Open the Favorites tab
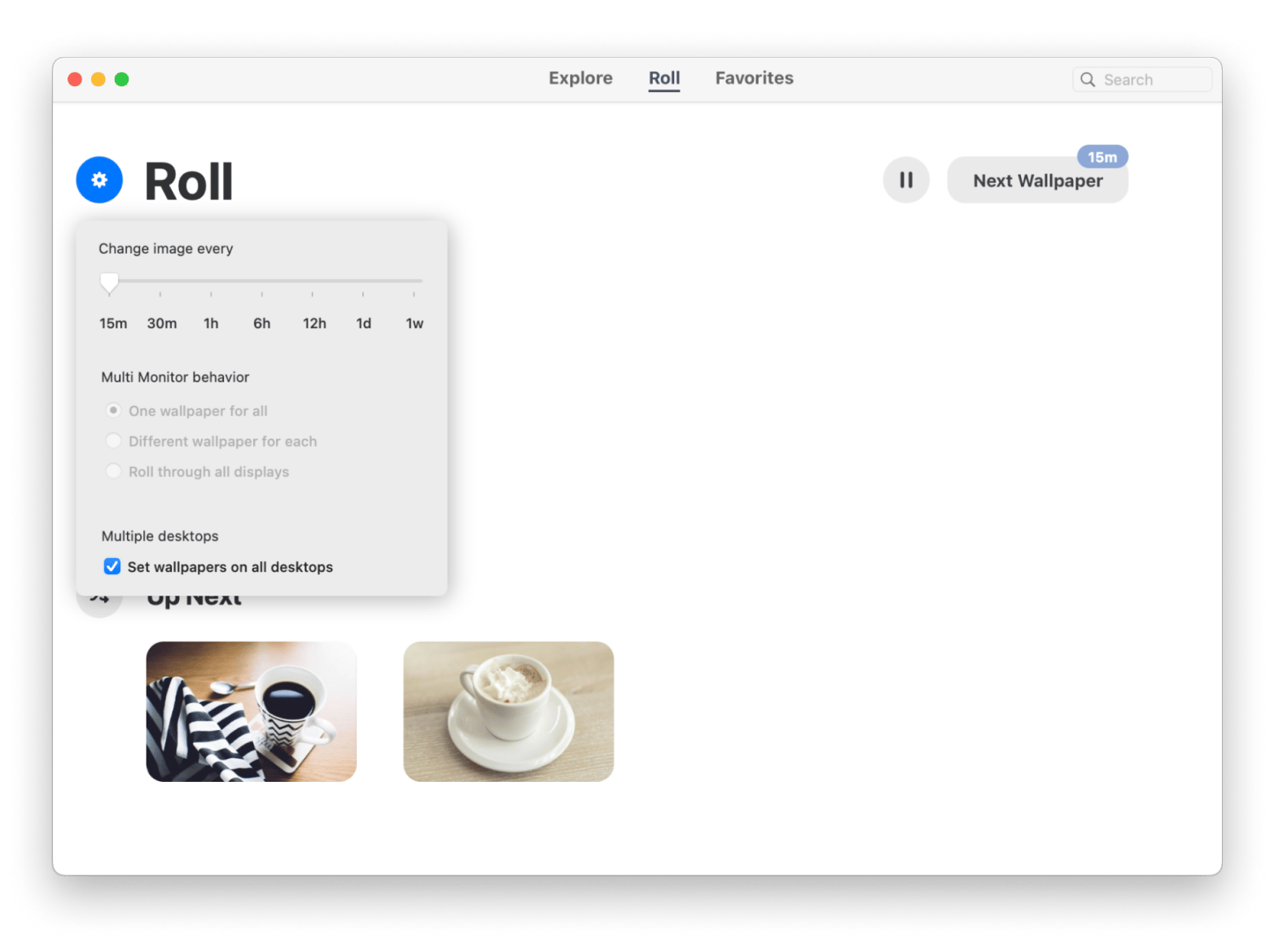1270x952 pixels. coord(754,78)
